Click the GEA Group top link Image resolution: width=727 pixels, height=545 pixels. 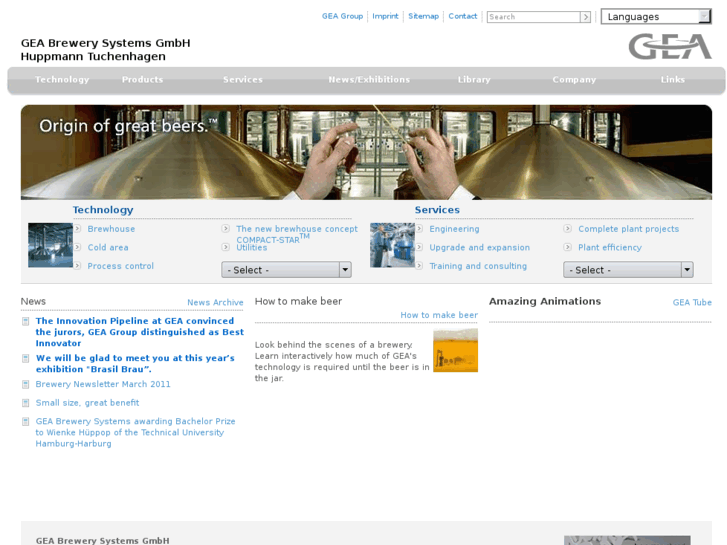click(342, 16)
